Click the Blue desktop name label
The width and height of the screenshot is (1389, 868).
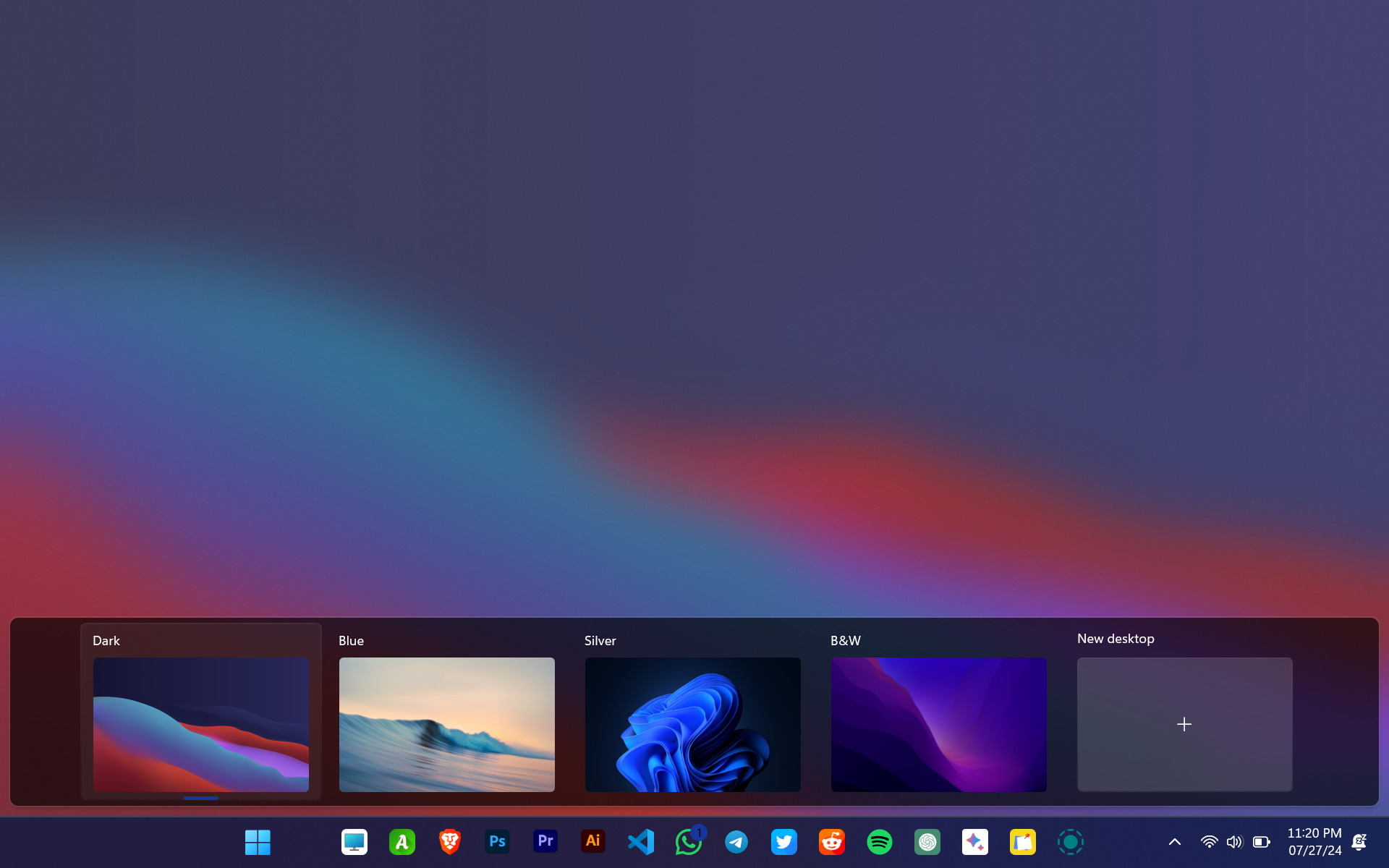[x=351, y=641]
